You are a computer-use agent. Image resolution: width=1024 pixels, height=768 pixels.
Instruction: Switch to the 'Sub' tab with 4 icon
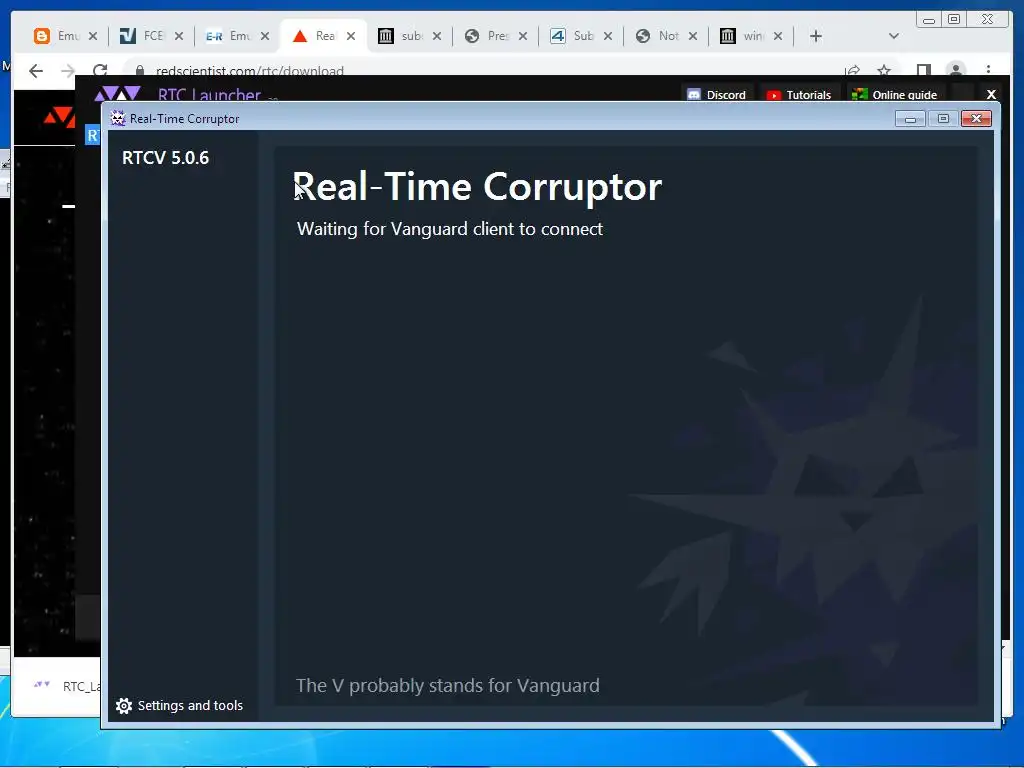[x=573, y=36]
